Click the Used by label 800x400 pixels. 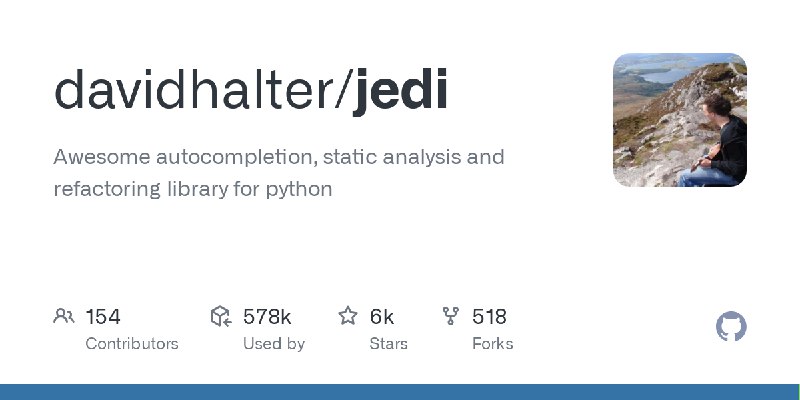pyautogui.click(x=274, y=344)
